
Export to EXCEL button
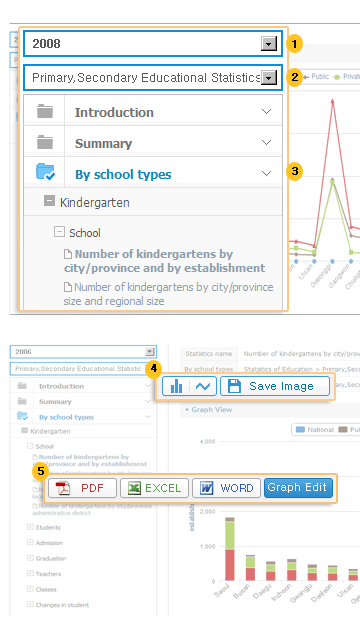(154, 488)
